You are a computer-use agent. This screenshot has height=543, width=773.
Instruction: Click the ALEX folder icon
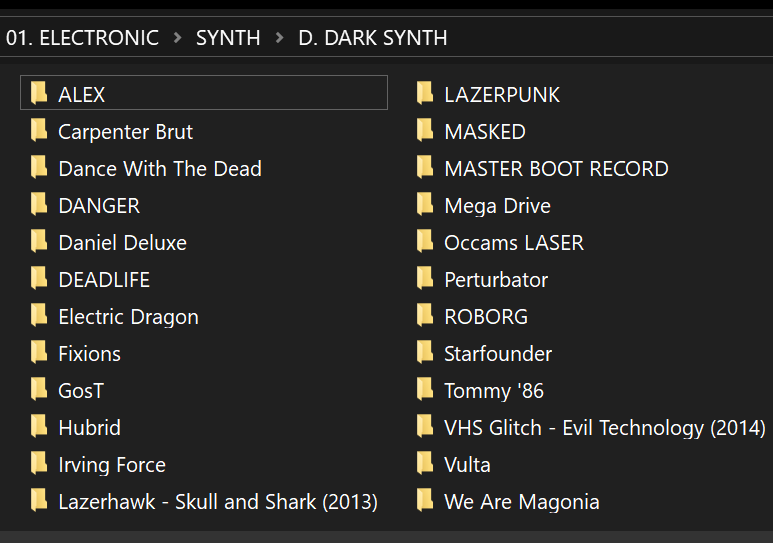coord(38,93)
